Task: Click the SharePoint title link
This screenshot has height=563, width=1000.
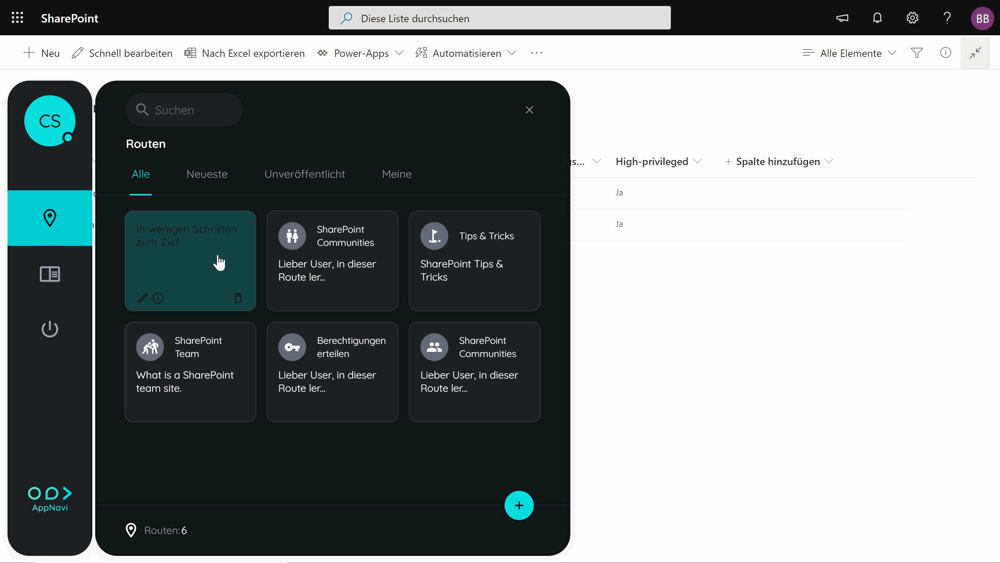Action: tap(70, 18)
